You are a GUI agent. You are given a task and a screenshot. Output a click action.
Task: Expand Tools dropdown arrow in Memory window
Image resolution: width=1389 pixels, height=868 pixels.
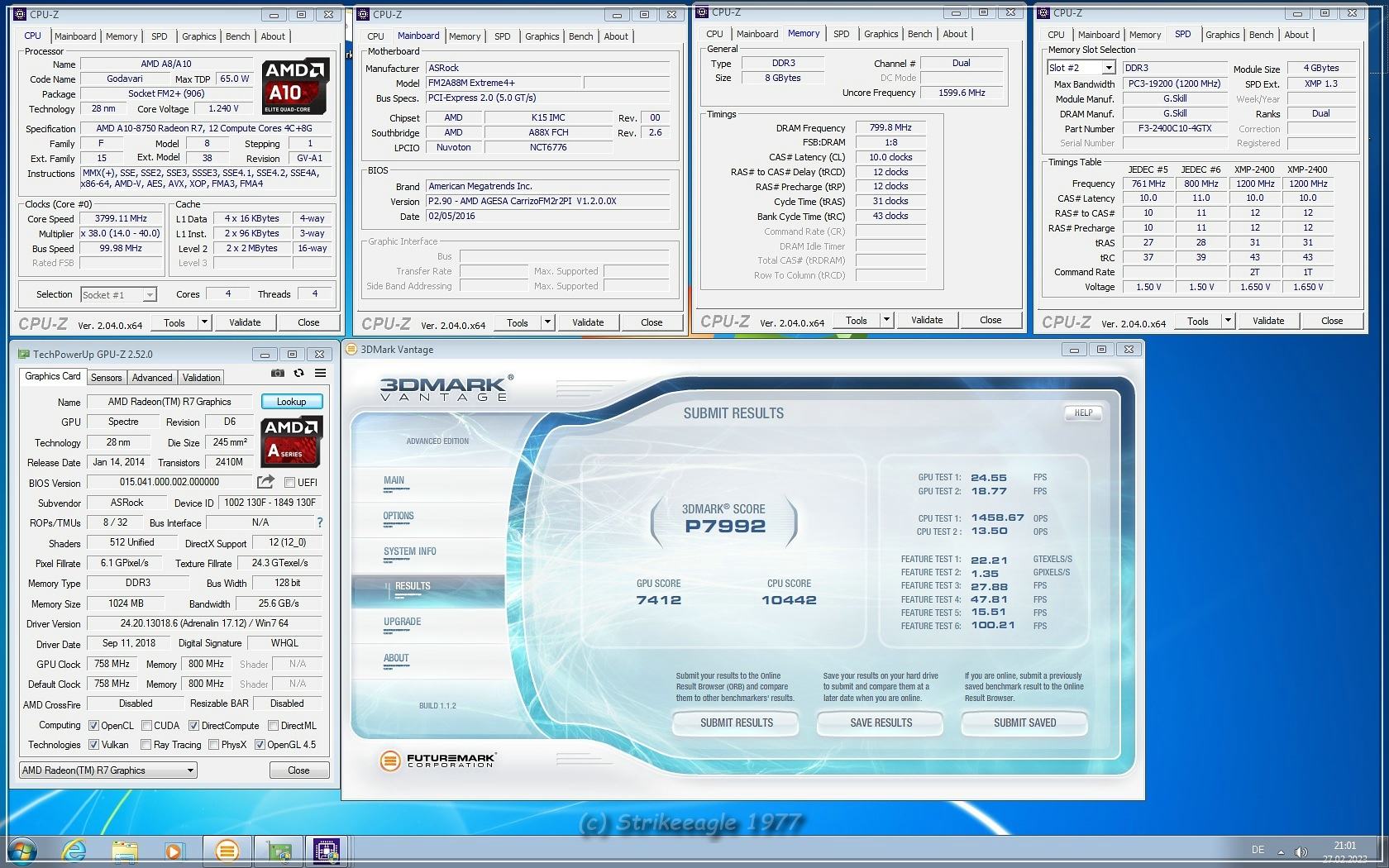(x=886, y=320)
